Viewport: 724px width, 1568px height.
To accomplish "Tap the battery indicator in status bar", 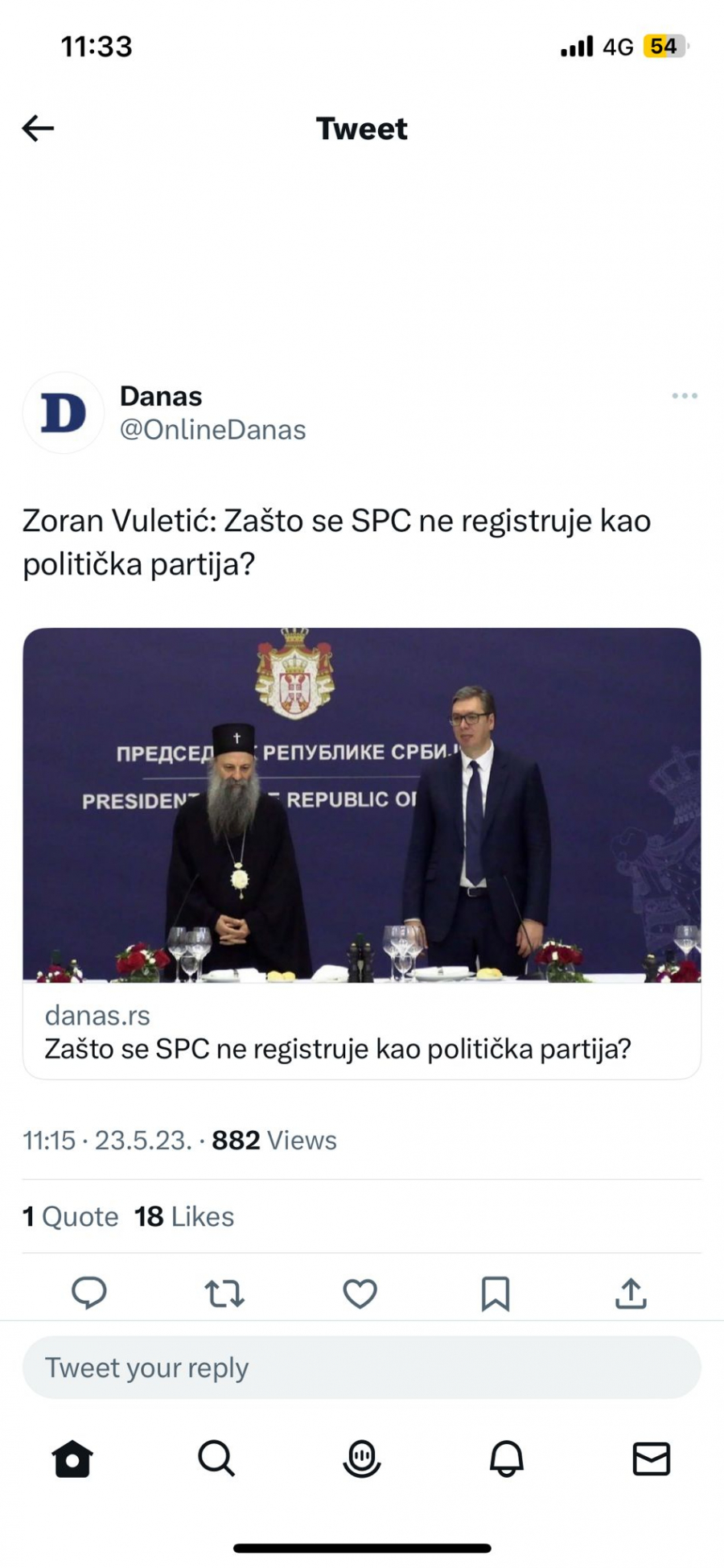I will click(663, 46).
